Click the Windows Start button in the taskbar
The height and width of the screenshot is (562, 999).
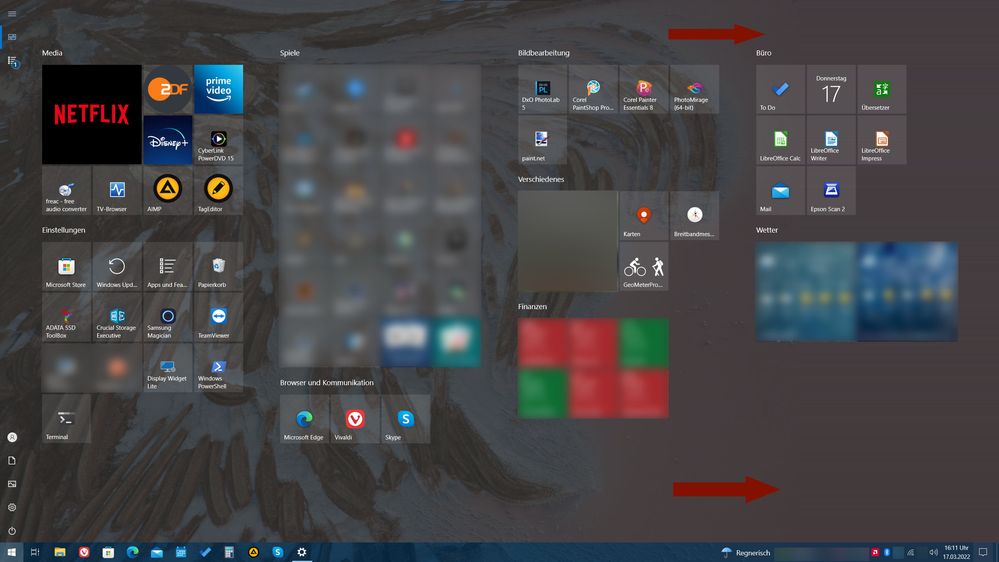tap(11, 552)
